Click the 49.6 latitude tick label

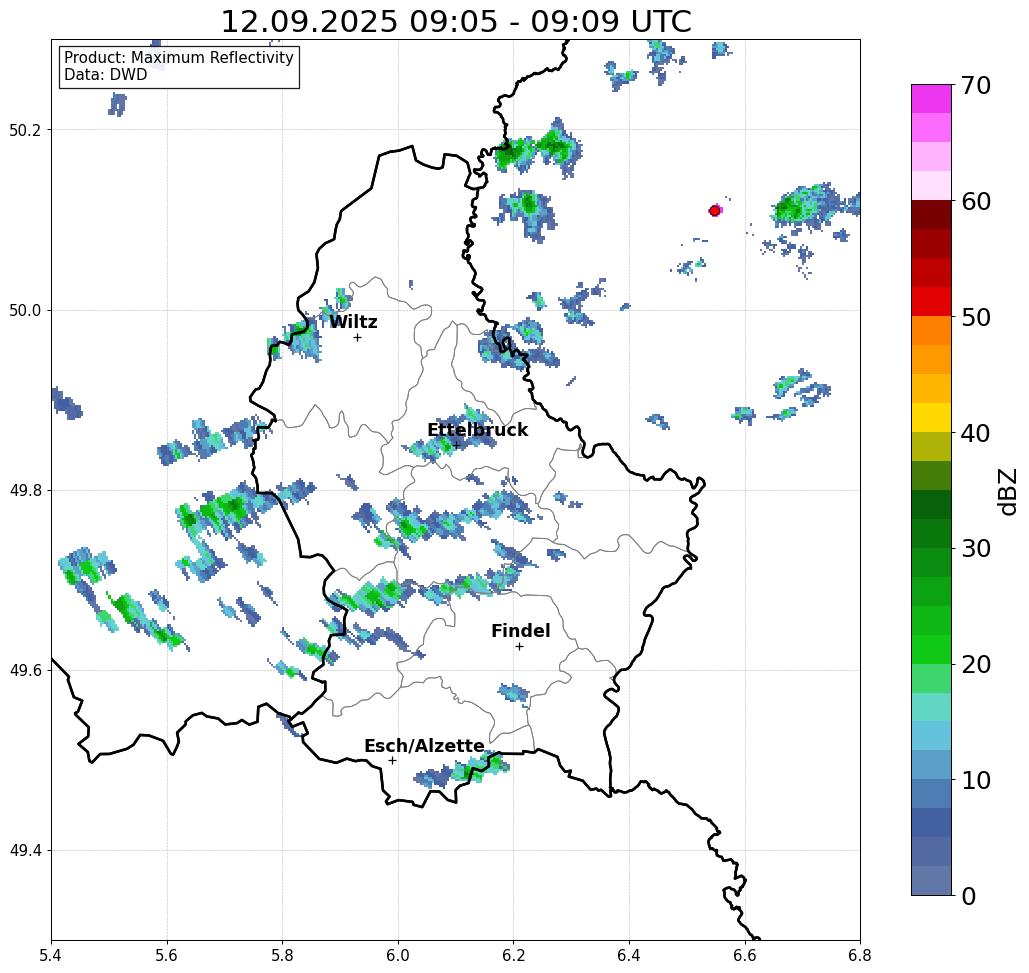click(x=25, y=671)
